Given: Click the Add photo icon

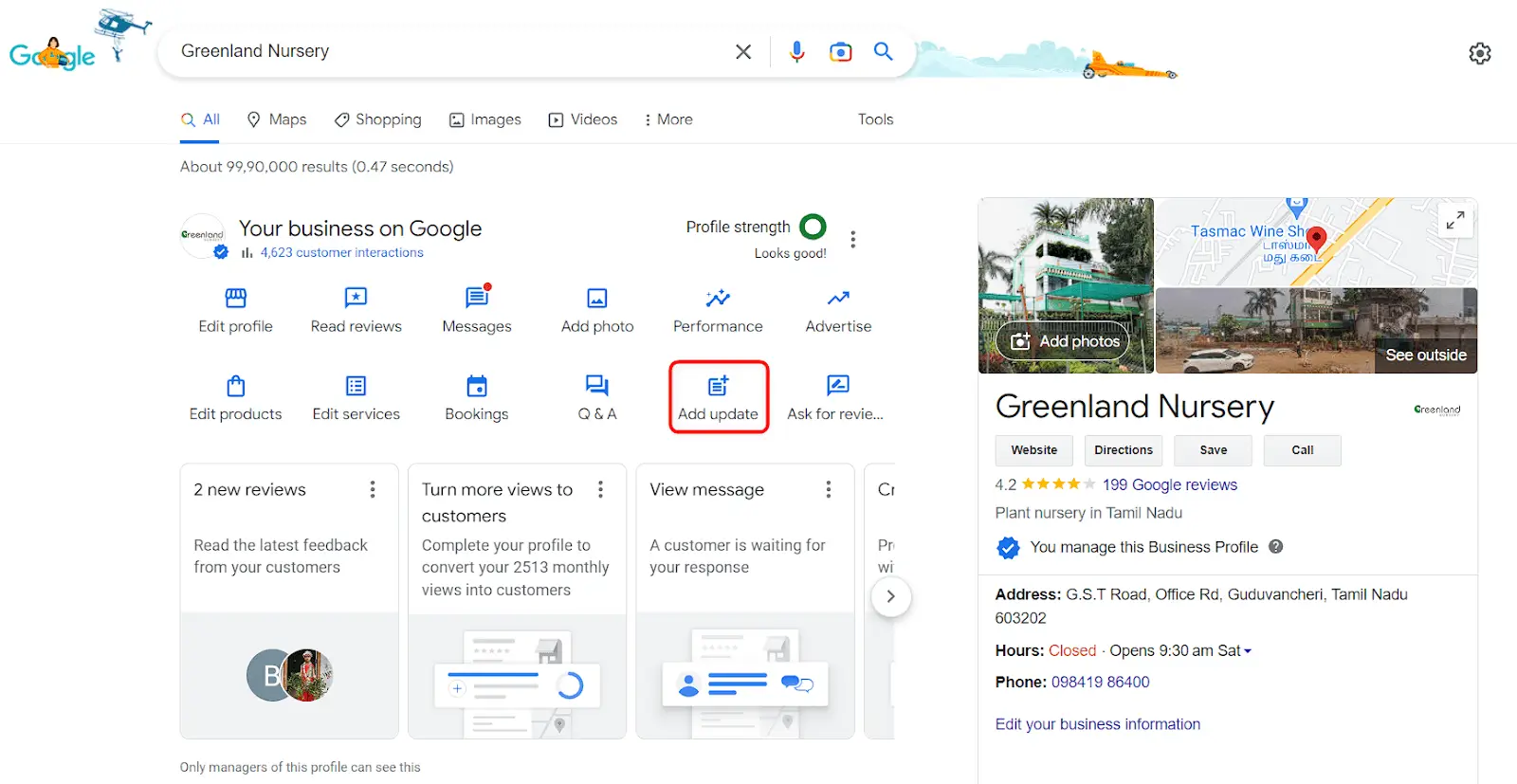Looking at the screenshot, I should [x=597, y=299].
